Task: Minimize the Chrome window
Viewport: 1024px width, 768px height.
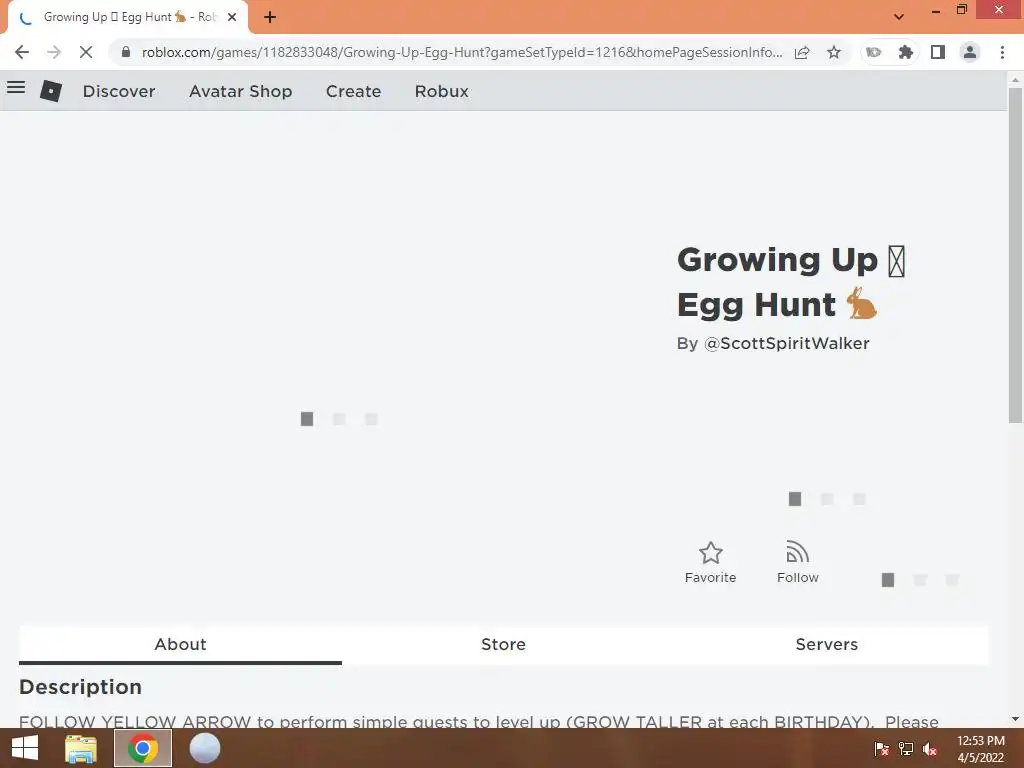Action: pyautogui.click(x=935, y=11)
